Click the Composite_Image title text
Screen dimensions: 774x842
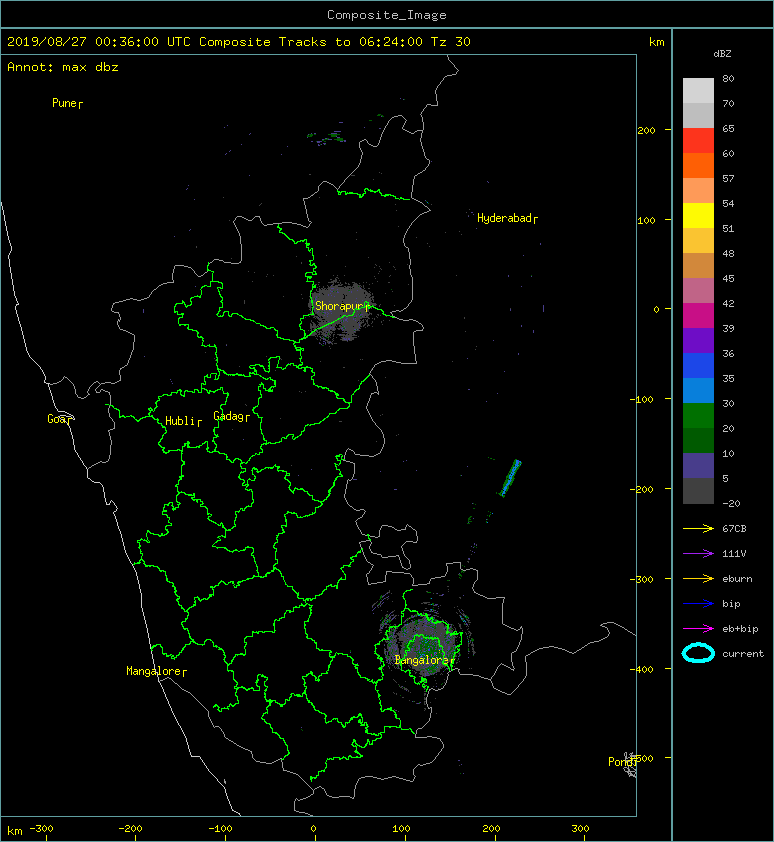tap(387, 15)
